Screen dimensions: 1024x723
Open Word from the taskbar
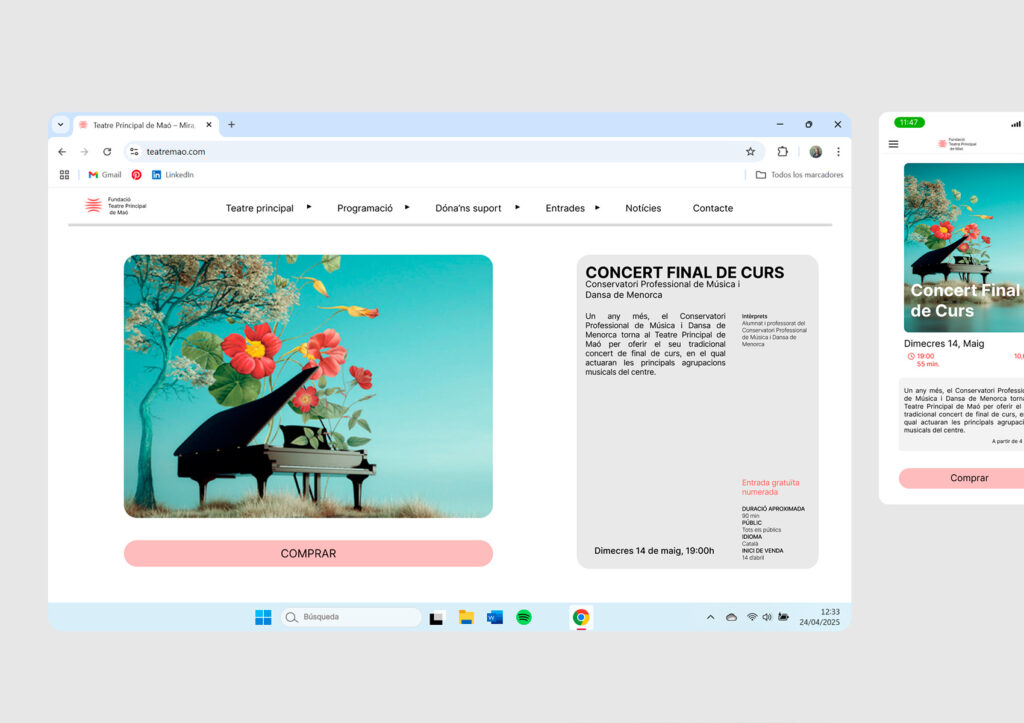point(494,617)
